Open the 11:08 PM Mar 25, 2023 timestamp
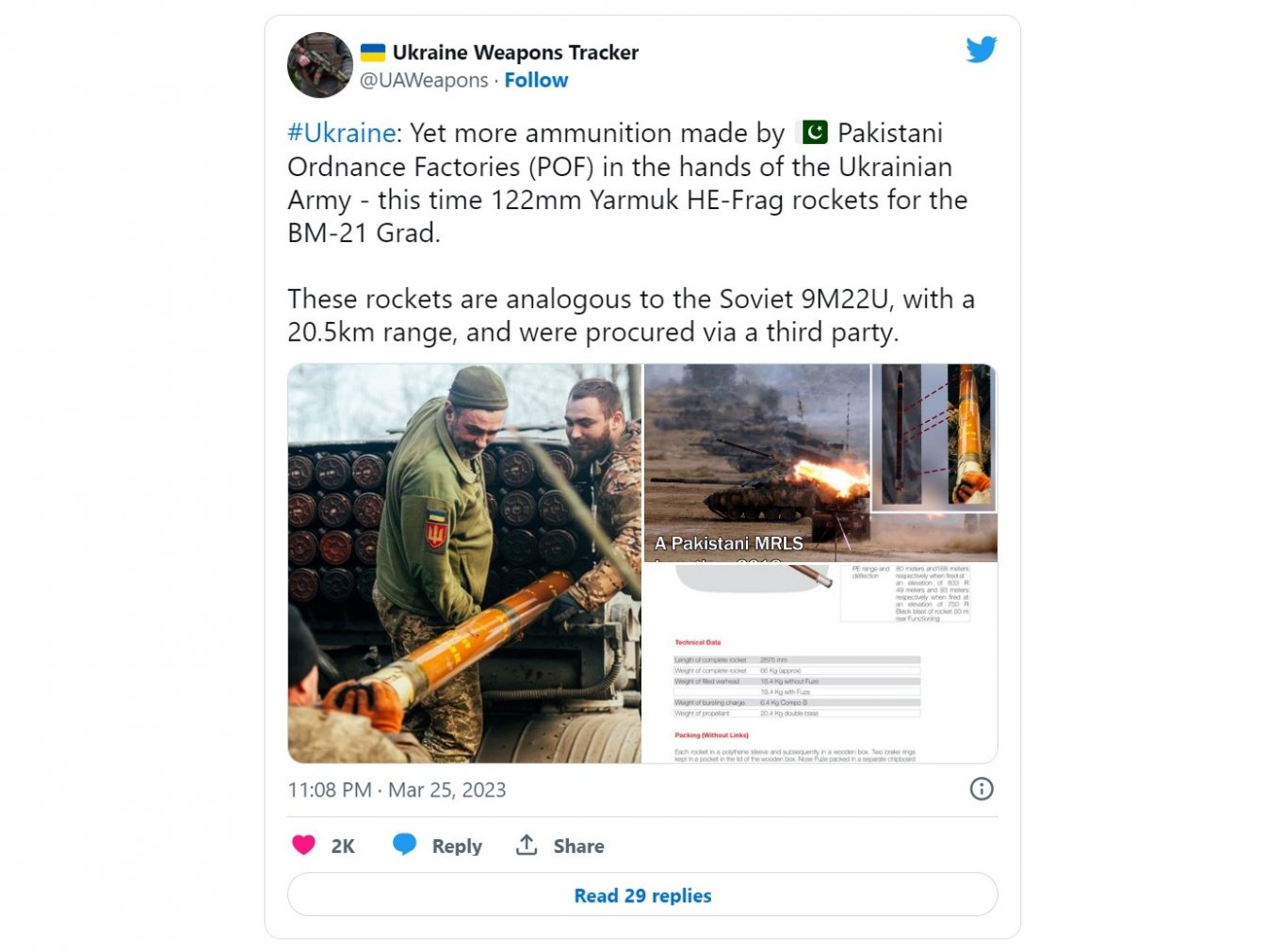Screen dimensions: 1281x952 [397, 789]
